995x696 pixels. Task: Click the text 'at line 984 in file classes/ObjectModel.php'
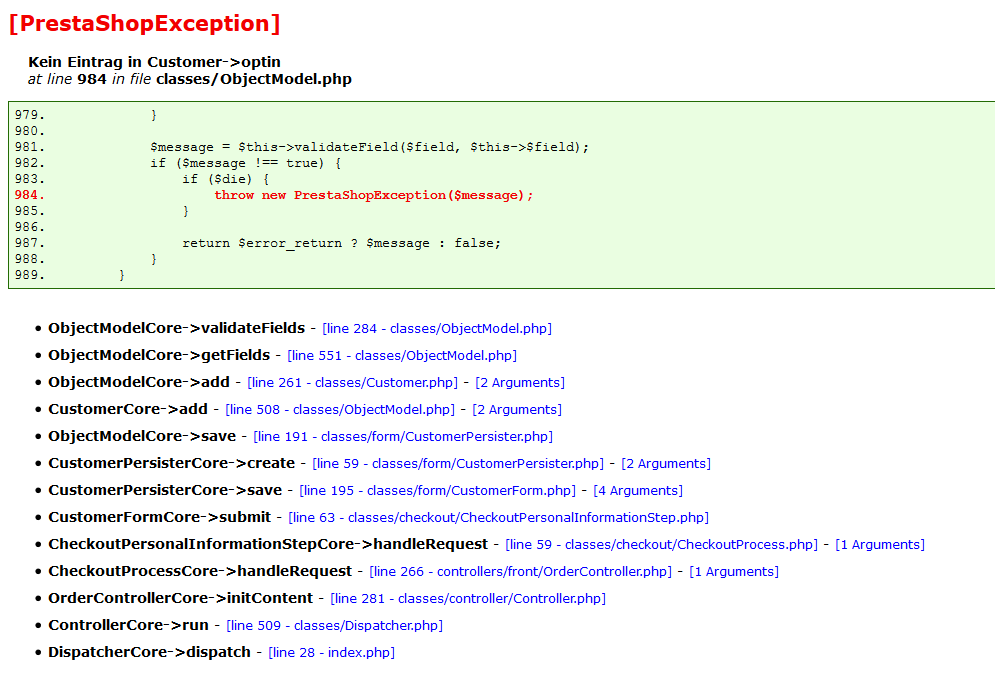click(190, 79)
